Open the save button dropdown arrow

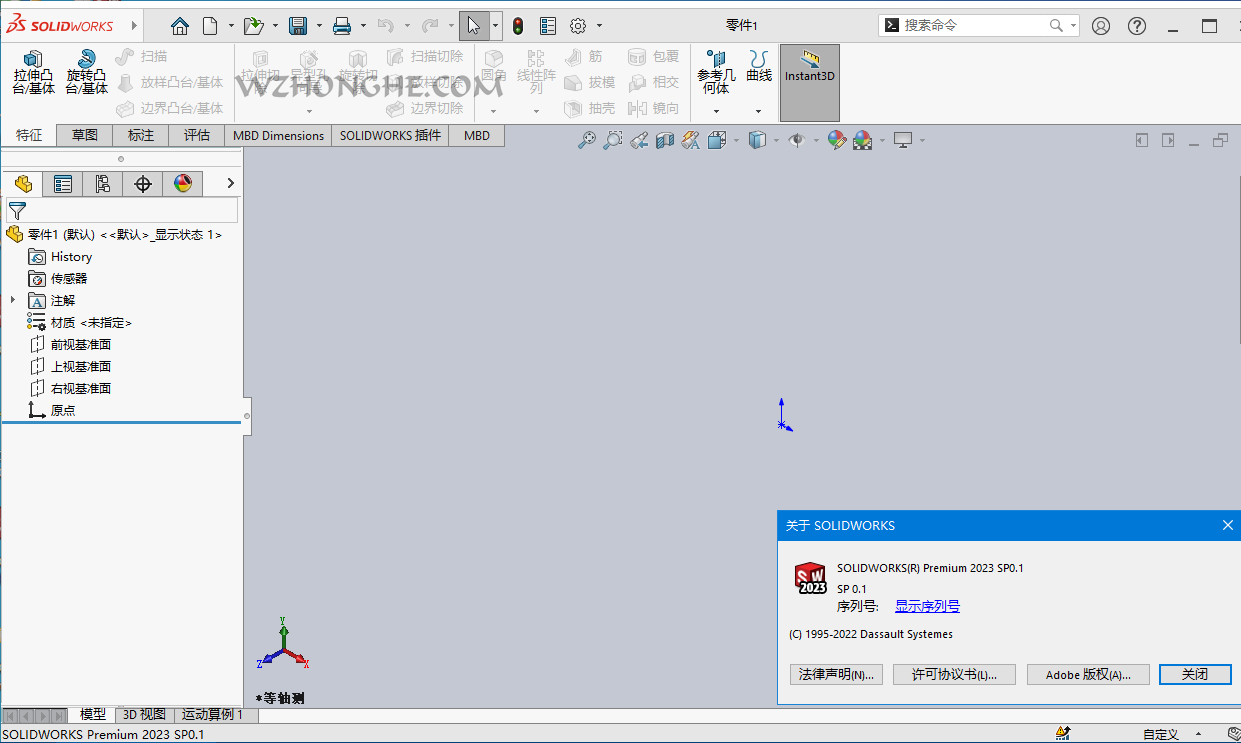pyautogui.click(x=320, y=25)
